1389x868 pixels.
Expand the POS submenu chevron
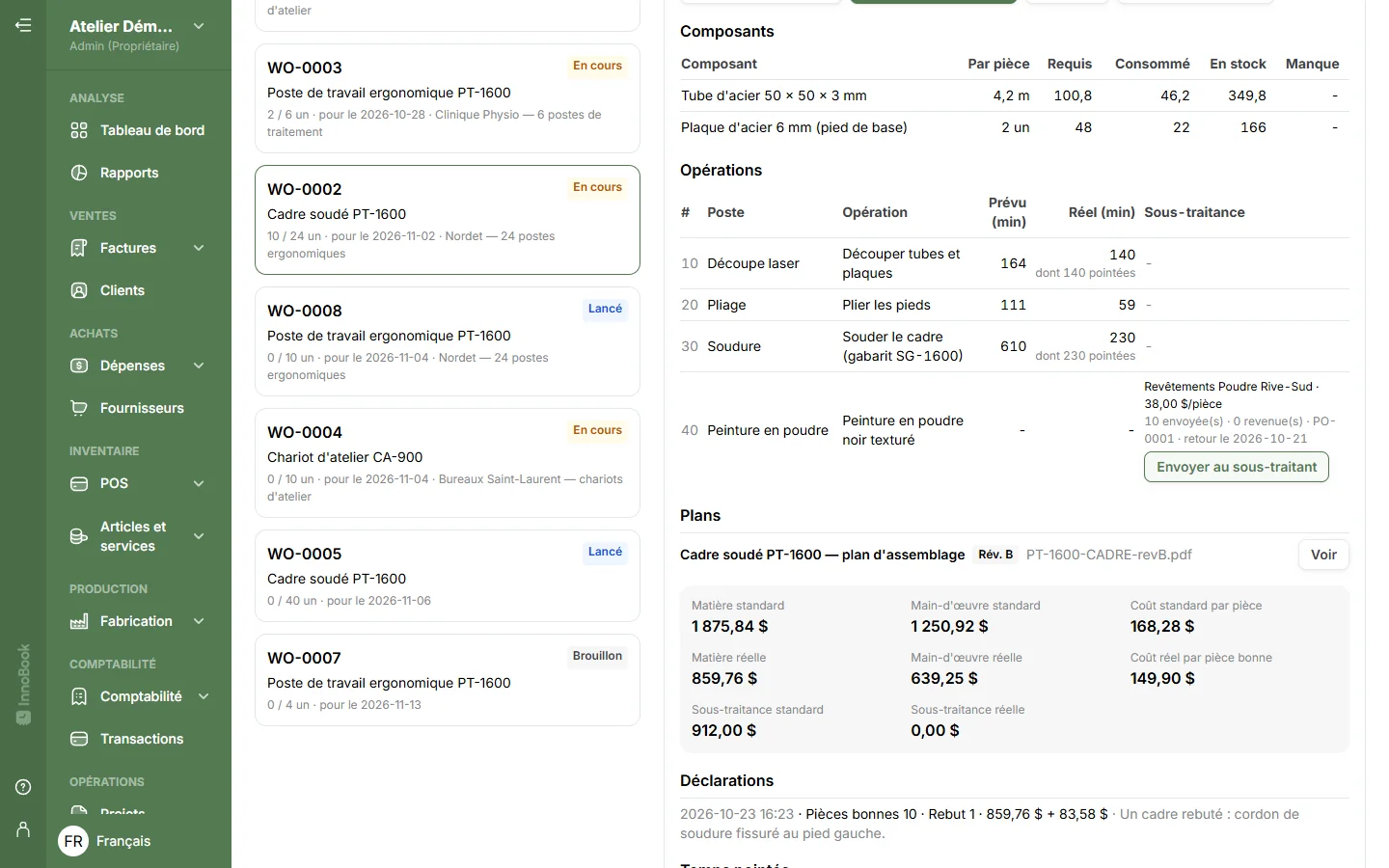pos(199,483)
